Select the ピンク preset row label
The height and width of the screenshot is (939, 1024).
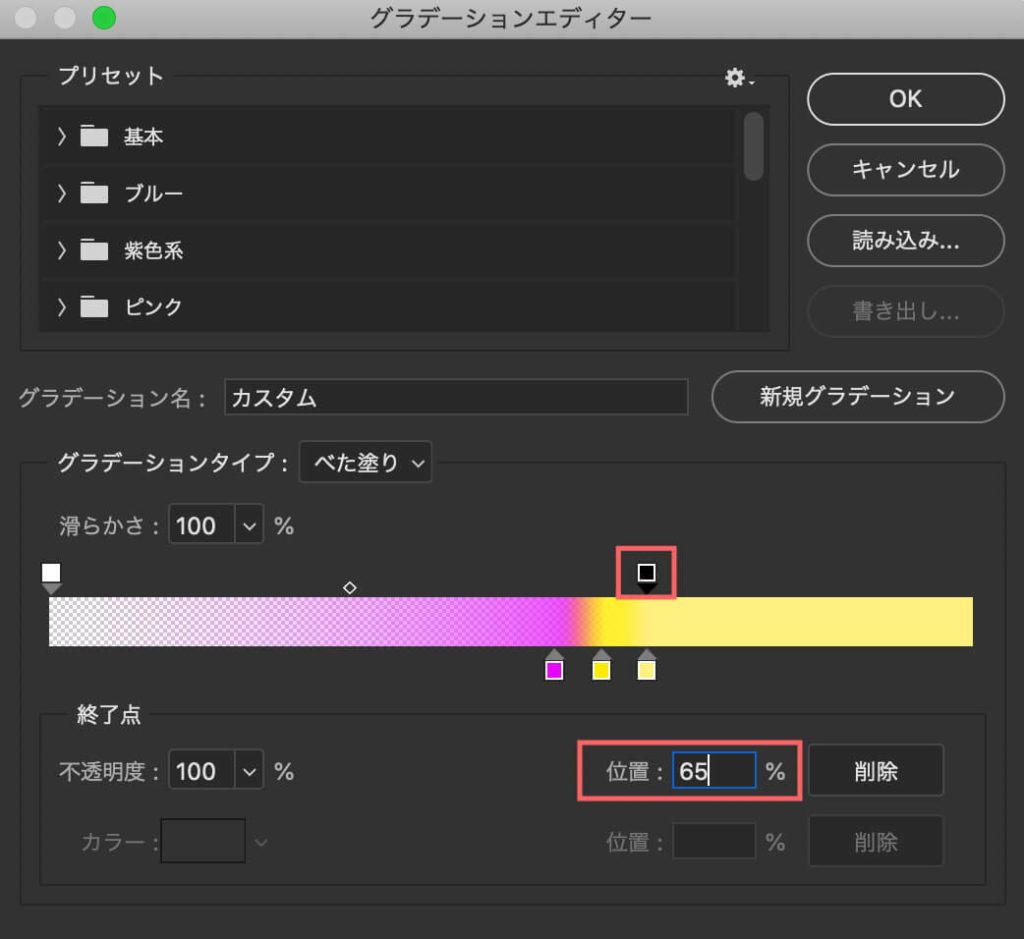click(x=153, y=307)
